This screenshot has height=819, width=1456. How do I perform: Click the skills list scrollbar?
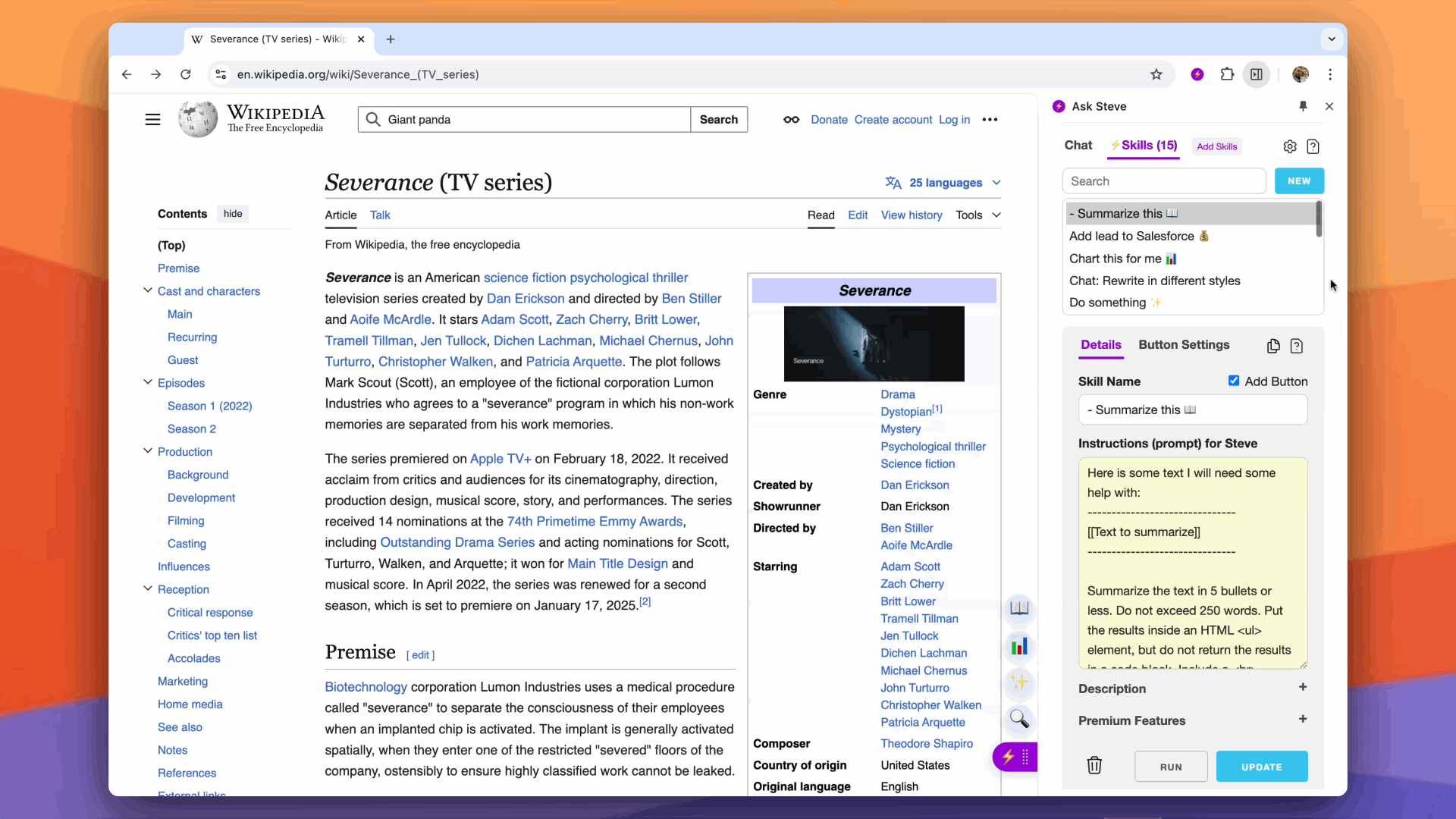[1319, 220]
